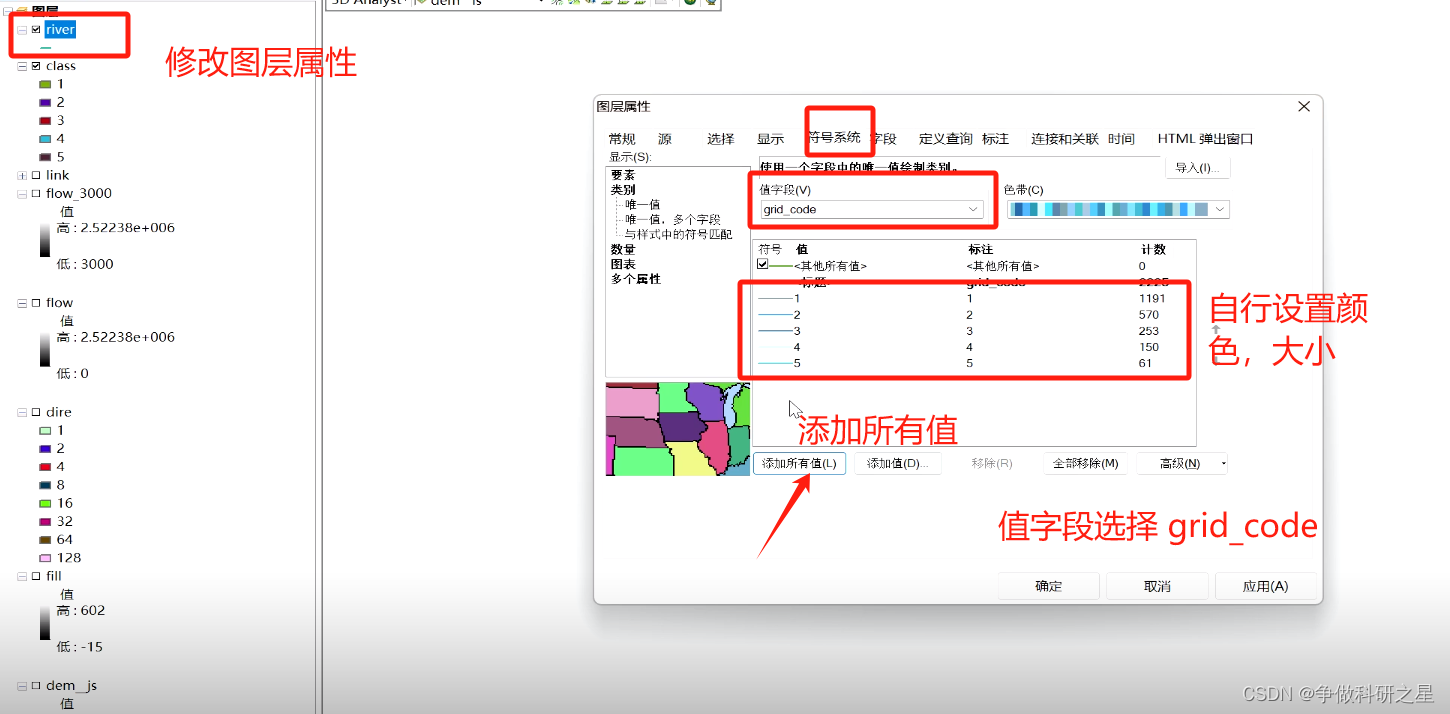Select 唯一值，多个字段 in display list
Screen dimensions: 1450x714
click(x=672, y=219)
